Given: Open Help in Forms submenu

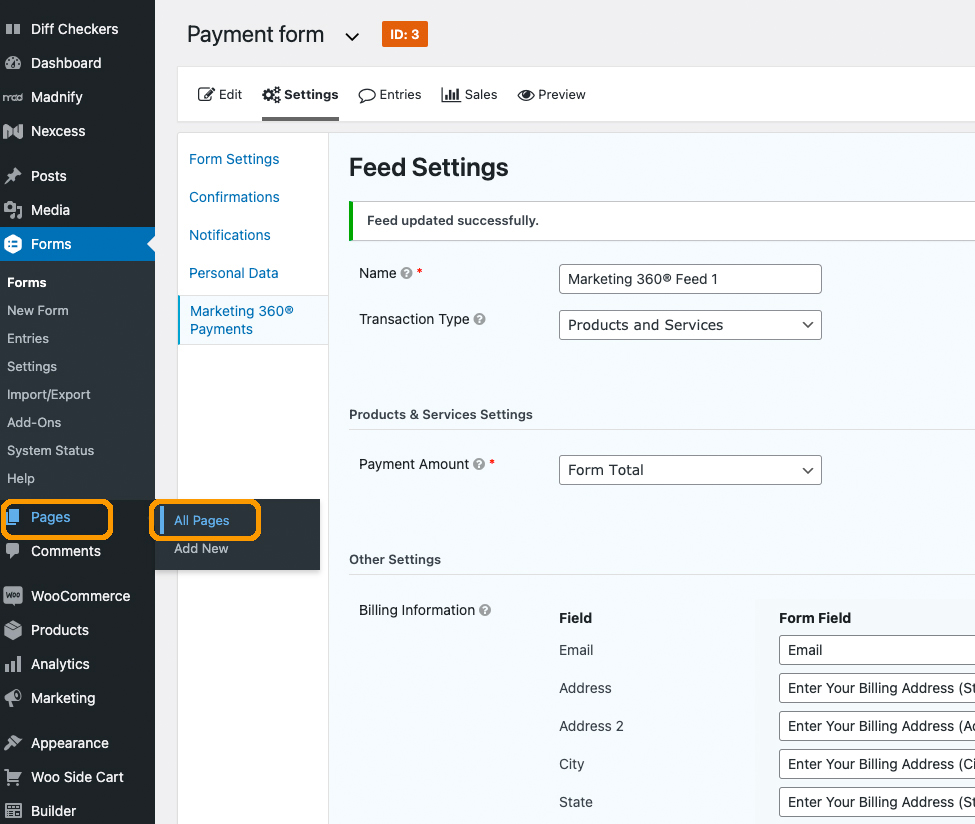Looking at the screenshot, I should 21,478.
